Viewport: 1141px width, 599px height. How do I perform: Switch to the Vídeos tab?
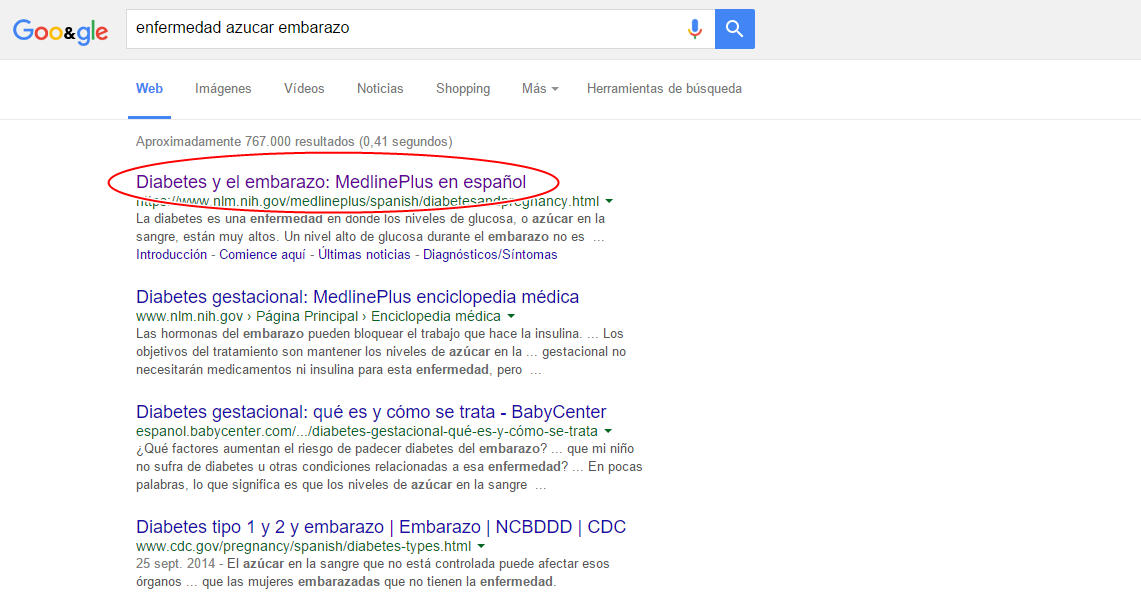click(304, 89)
